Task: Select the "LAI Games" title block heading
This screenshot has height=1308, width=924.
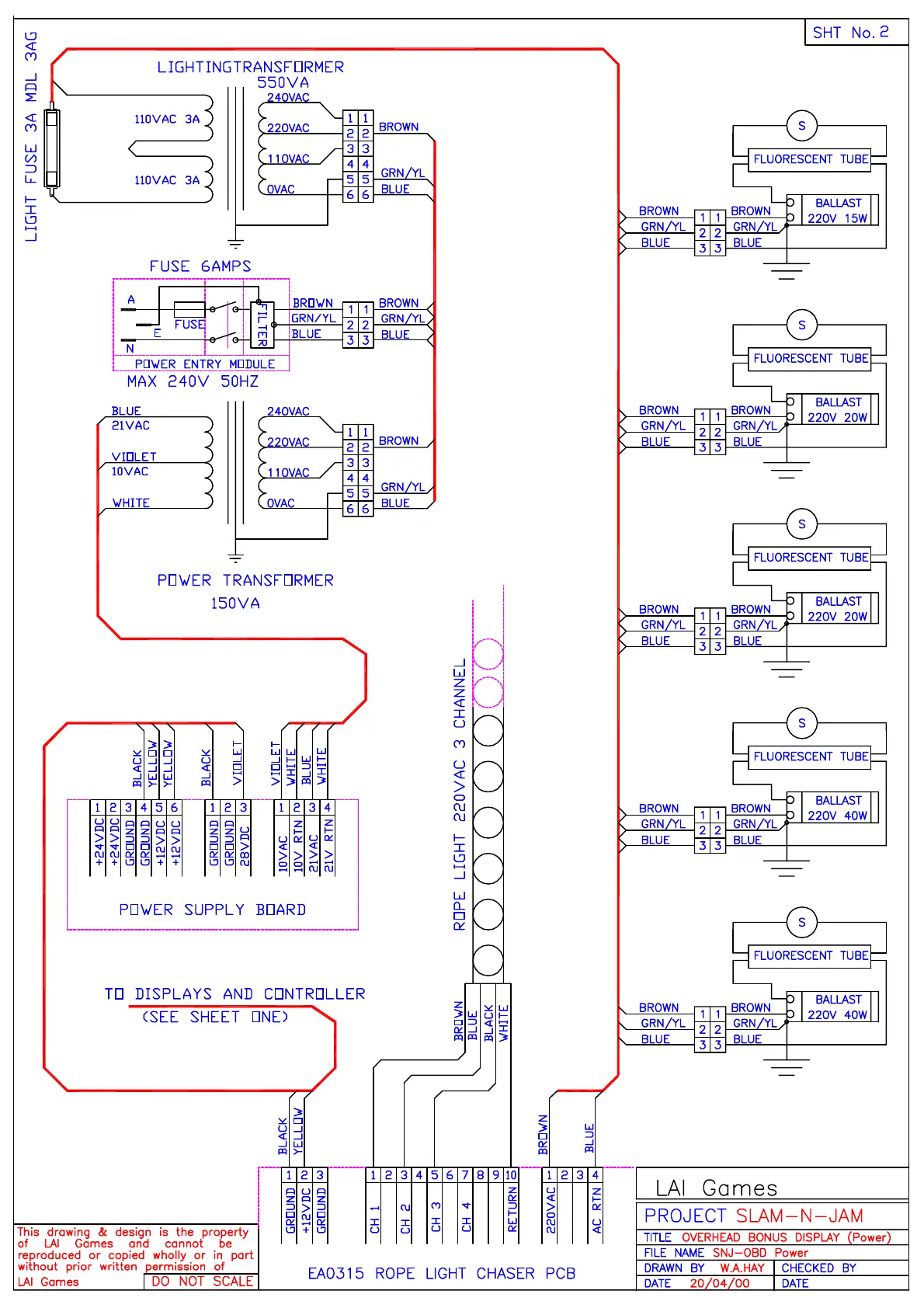Action: [x=716, y=1188]
